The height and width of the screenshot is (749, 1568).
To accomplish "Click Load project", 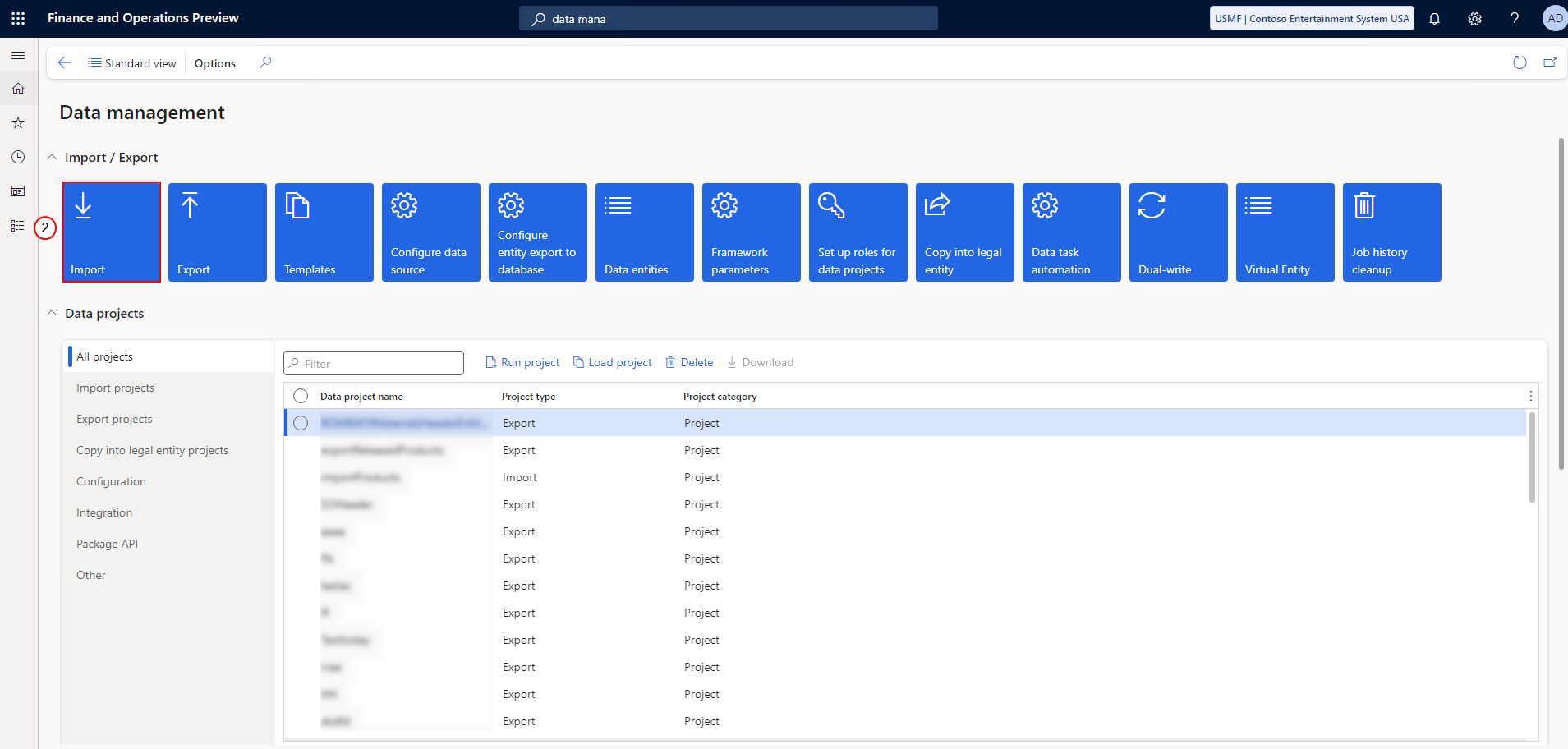I will click(612, 362).
